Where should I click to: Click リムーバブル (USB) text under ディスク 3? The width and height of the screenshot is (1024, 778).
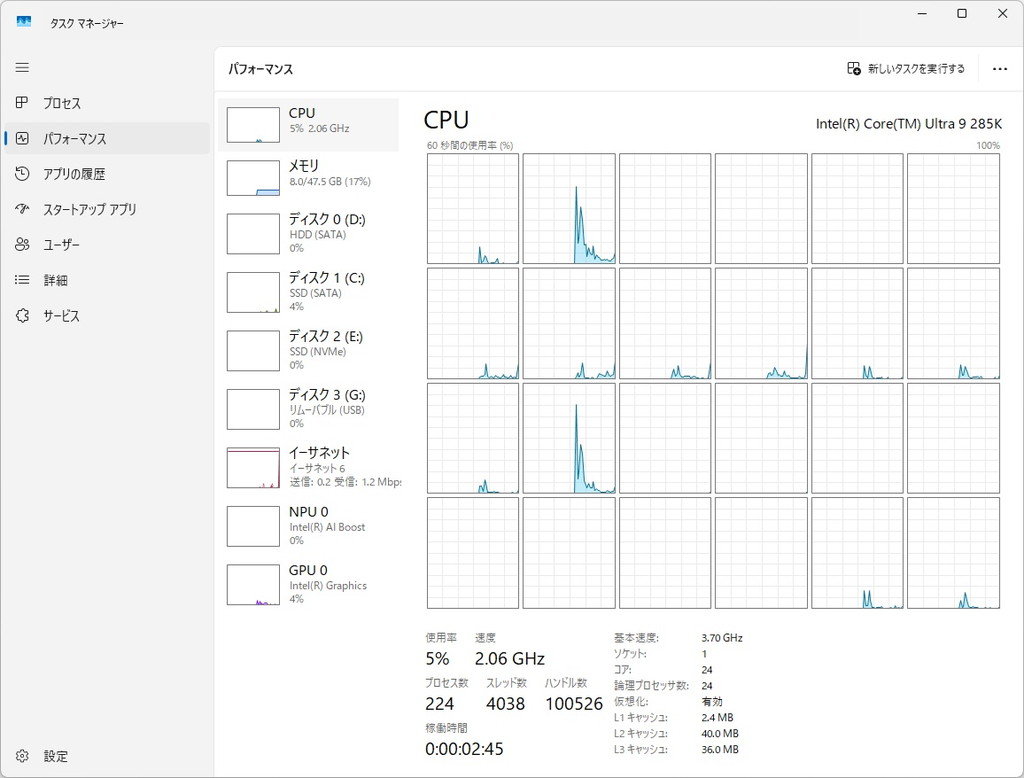(327, 410)
